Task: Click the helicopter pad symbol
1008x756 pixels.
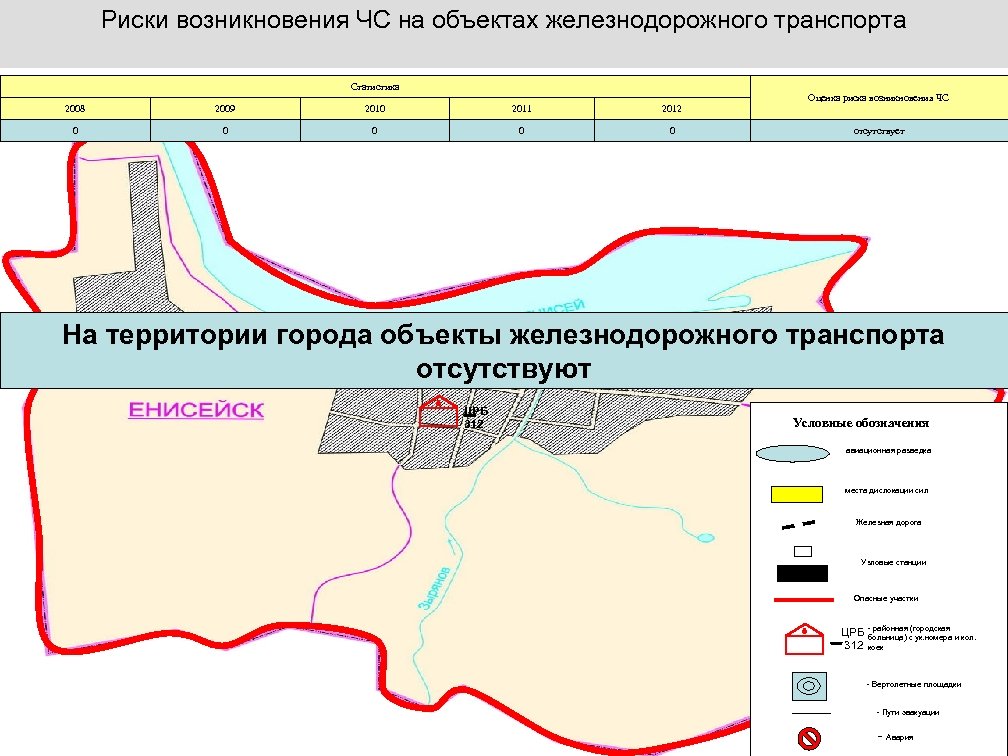Action: click(807, 685)
